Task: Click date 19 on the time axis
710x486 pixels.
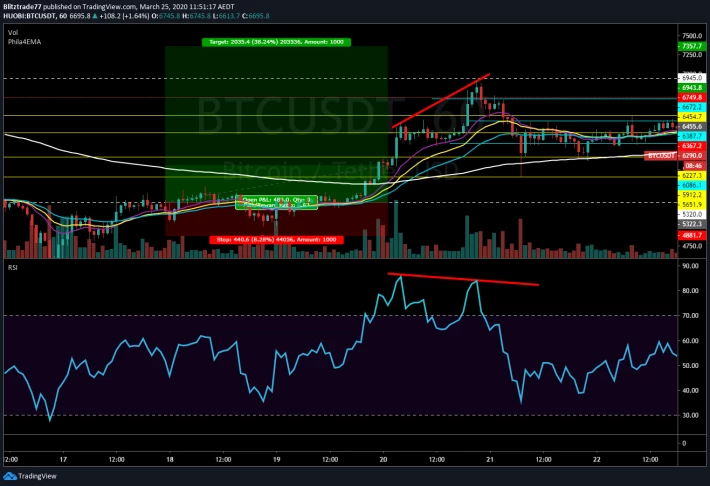Action: 277,460
